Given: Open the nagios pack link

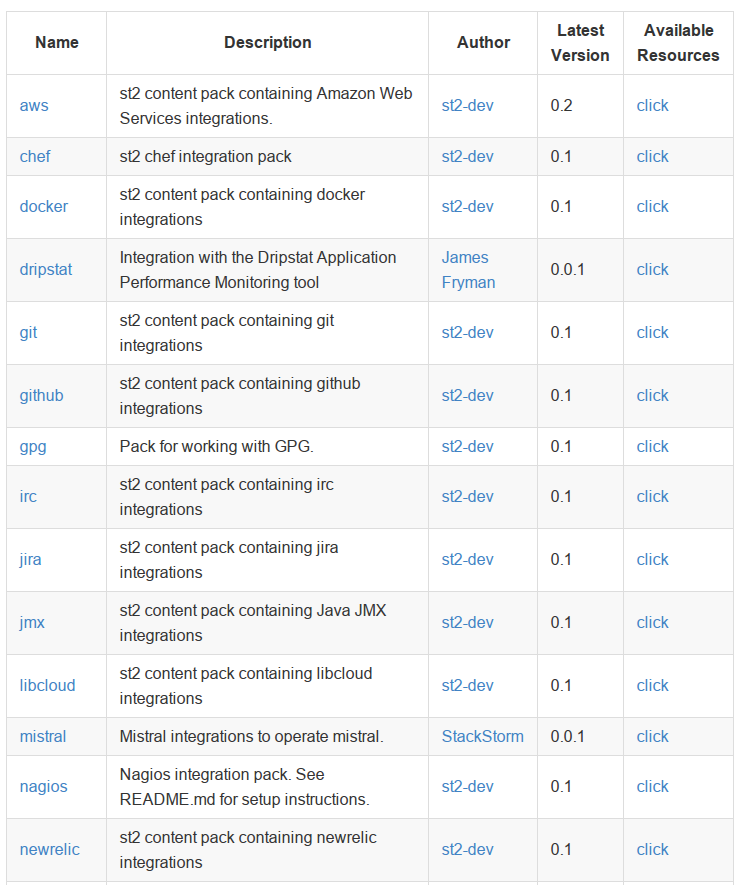Looking at the screenshot, I should click(x=43, y=787).
